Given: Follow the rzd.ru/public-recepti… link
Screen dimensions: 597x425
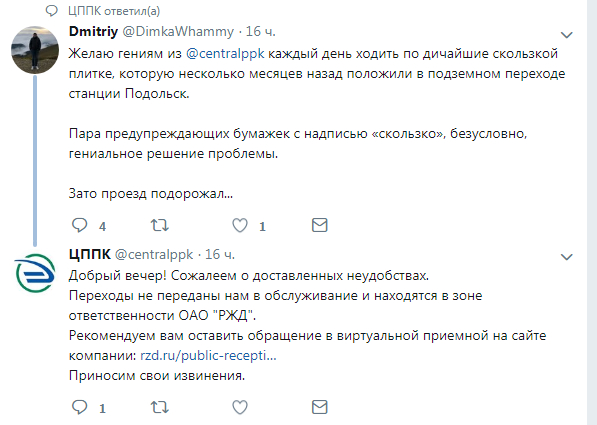Looking at the screenshot, I should pos(208,356).
